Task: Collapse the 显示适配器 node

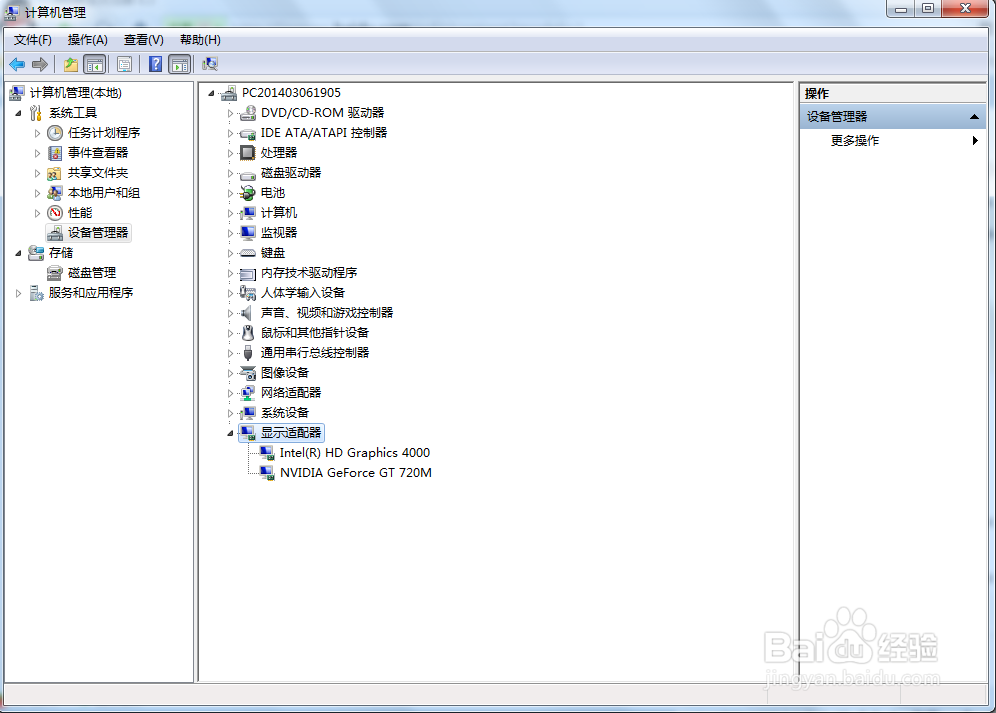Action: click(x=230, y=433)
